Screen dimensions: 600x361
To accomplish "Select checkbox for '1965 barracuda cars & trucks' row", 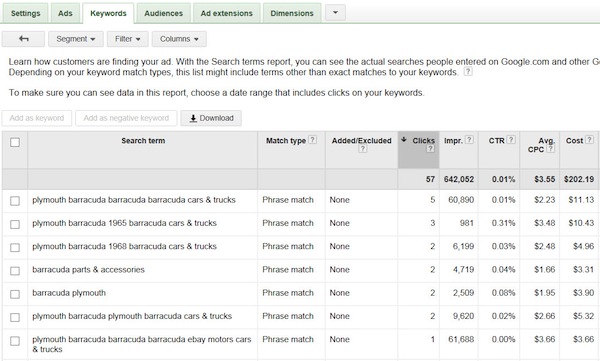I will pyautogui.click(x=15, y=224).
